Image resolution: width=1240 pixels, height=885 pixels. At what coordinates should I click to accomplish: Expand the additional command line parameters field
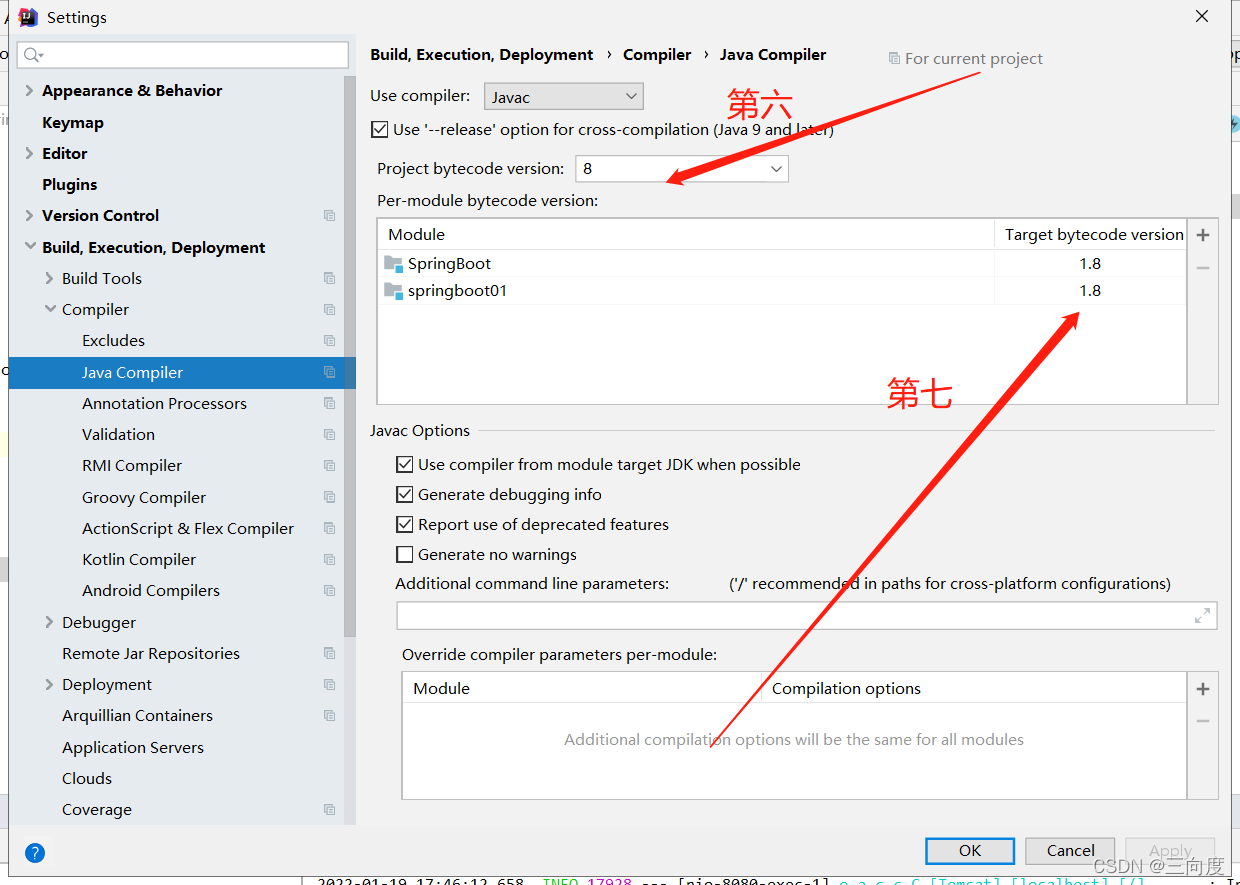pyautogui.click(x=1203, y=616)
